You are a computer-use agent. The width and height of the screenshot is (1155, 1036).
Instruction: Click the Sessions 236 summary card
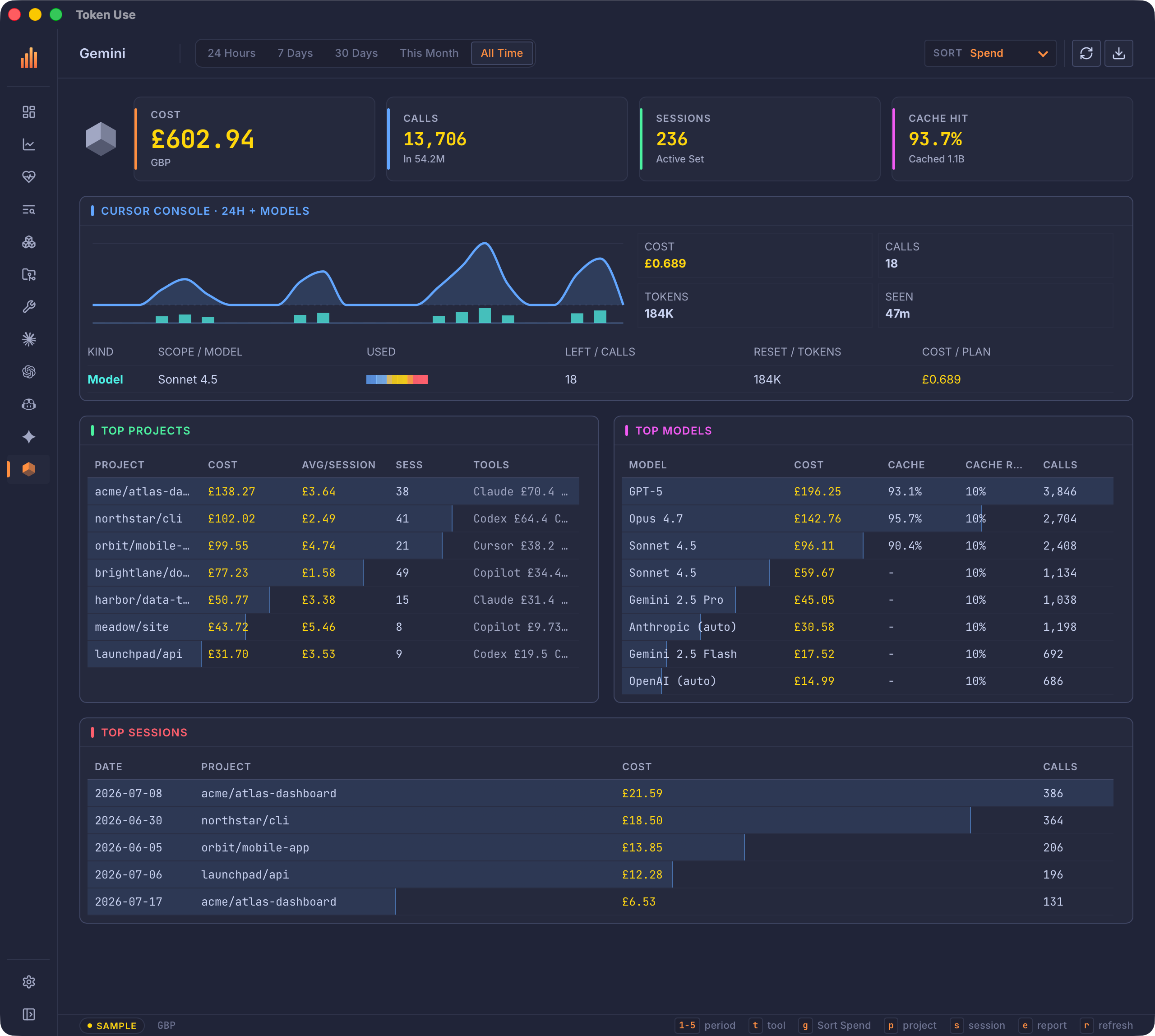pyautogui.click(x=759, y=139)
